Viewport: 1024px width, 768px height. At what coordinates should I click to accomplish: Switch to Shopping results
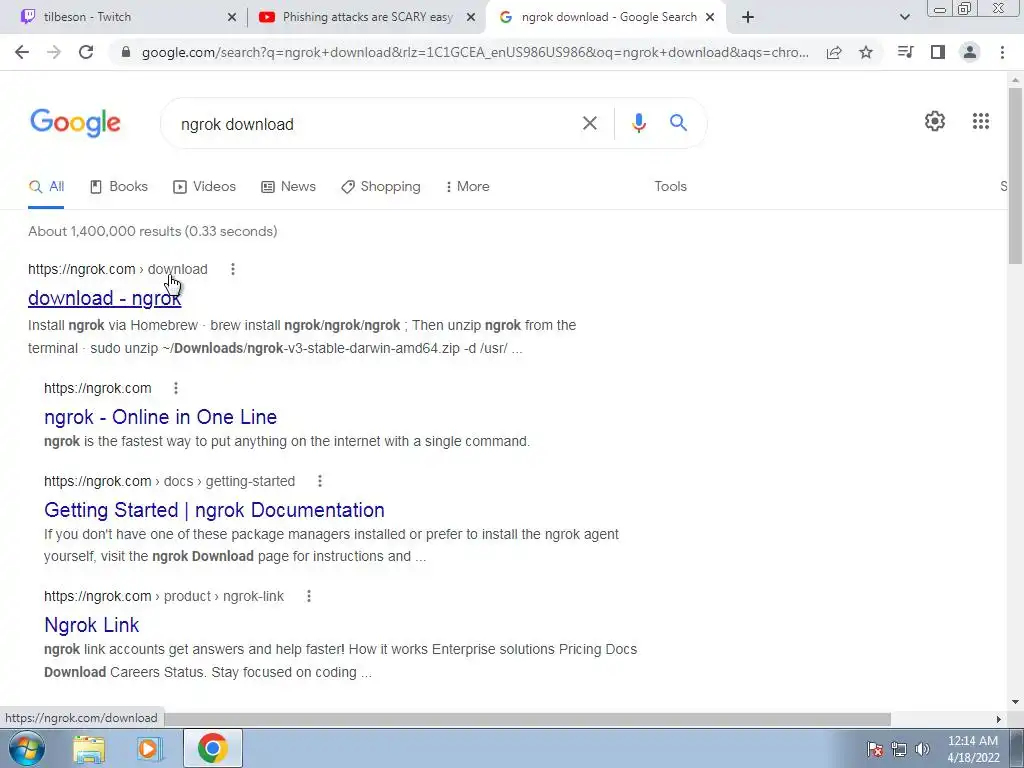point(381,187)
